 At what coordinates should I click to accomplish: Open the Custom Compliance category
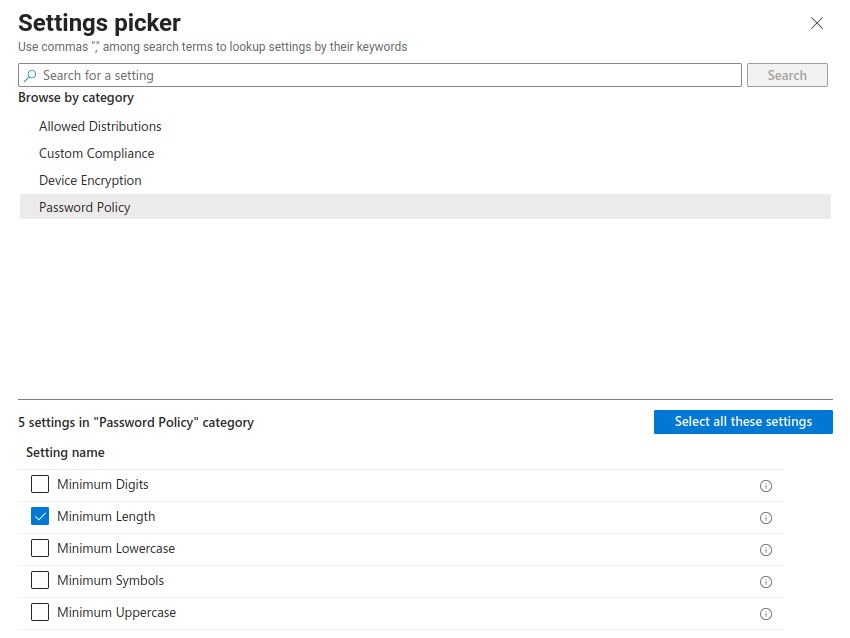click(x=97, y=154)
